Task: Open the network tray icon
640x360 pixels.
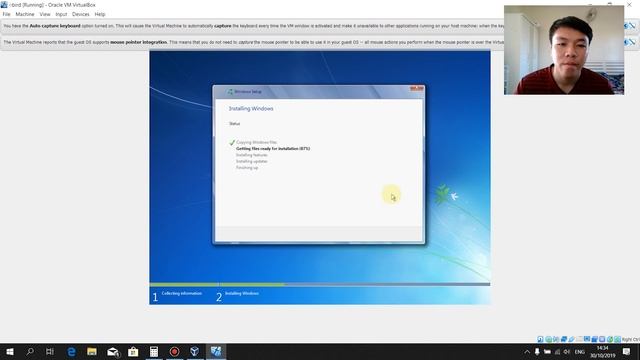Action: 557,351
